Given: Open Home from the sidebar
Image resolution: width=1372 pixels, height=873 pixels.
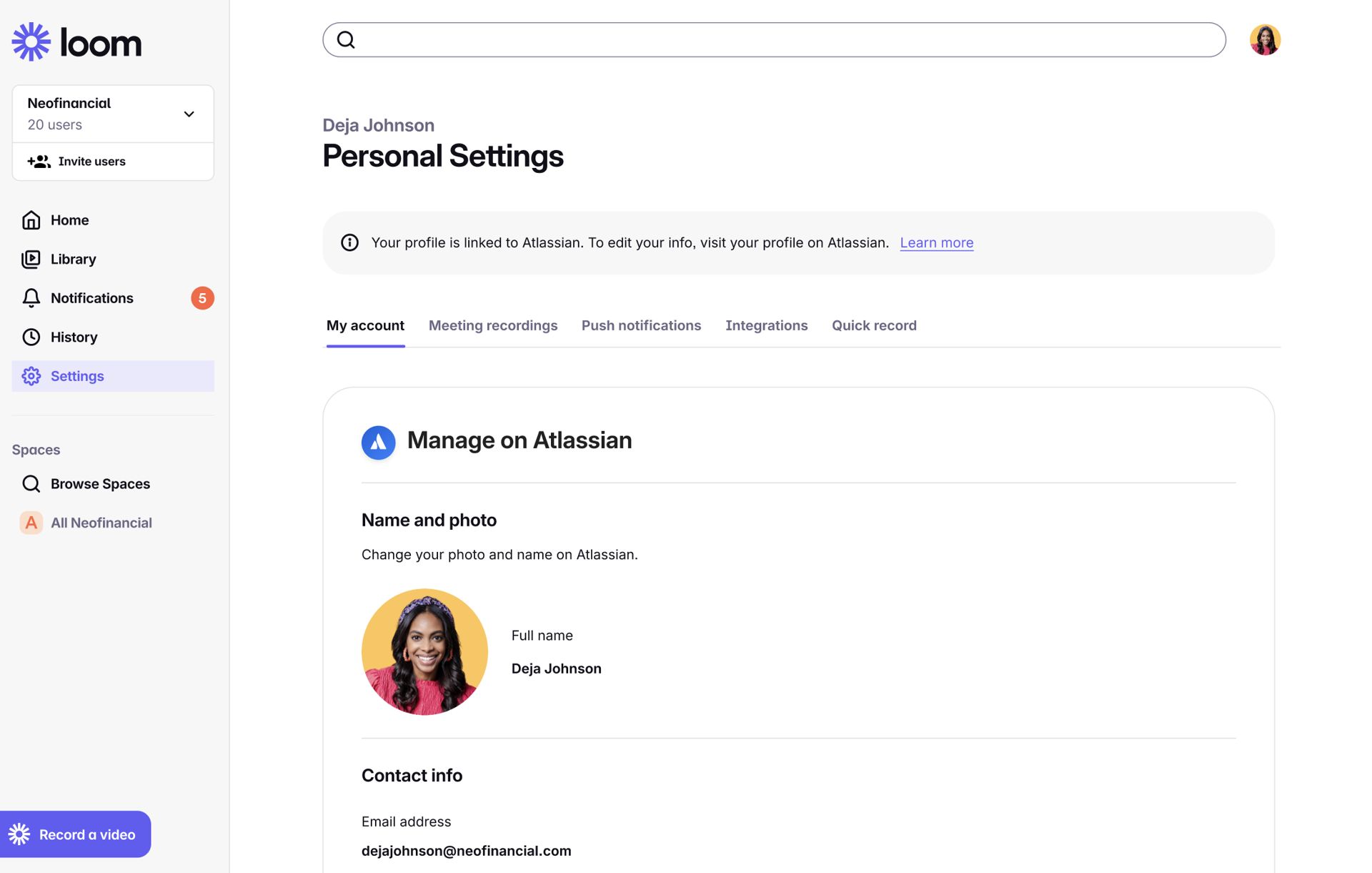Looking at the screenshot, I should click(69, 220).
